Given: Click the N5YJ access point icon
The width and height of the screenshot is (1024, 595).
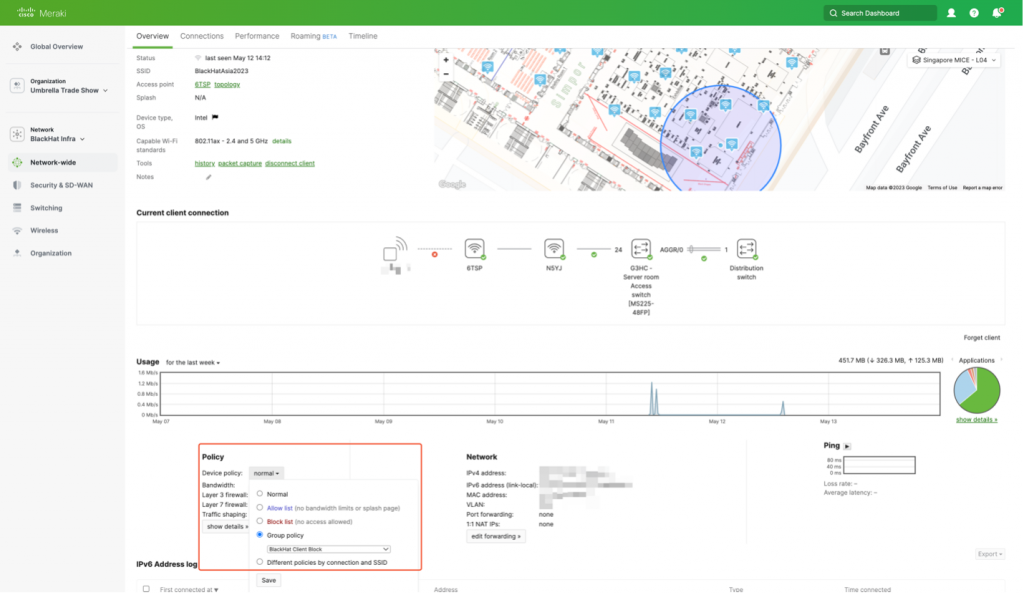Looking at the screenshot, I should point(554,249).
